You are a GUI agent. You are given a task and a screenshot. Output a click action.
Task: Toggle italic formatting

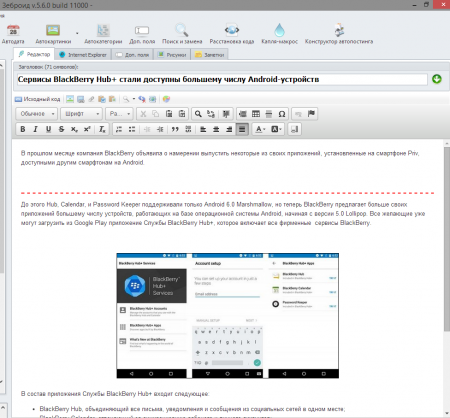tap(35, 129)
